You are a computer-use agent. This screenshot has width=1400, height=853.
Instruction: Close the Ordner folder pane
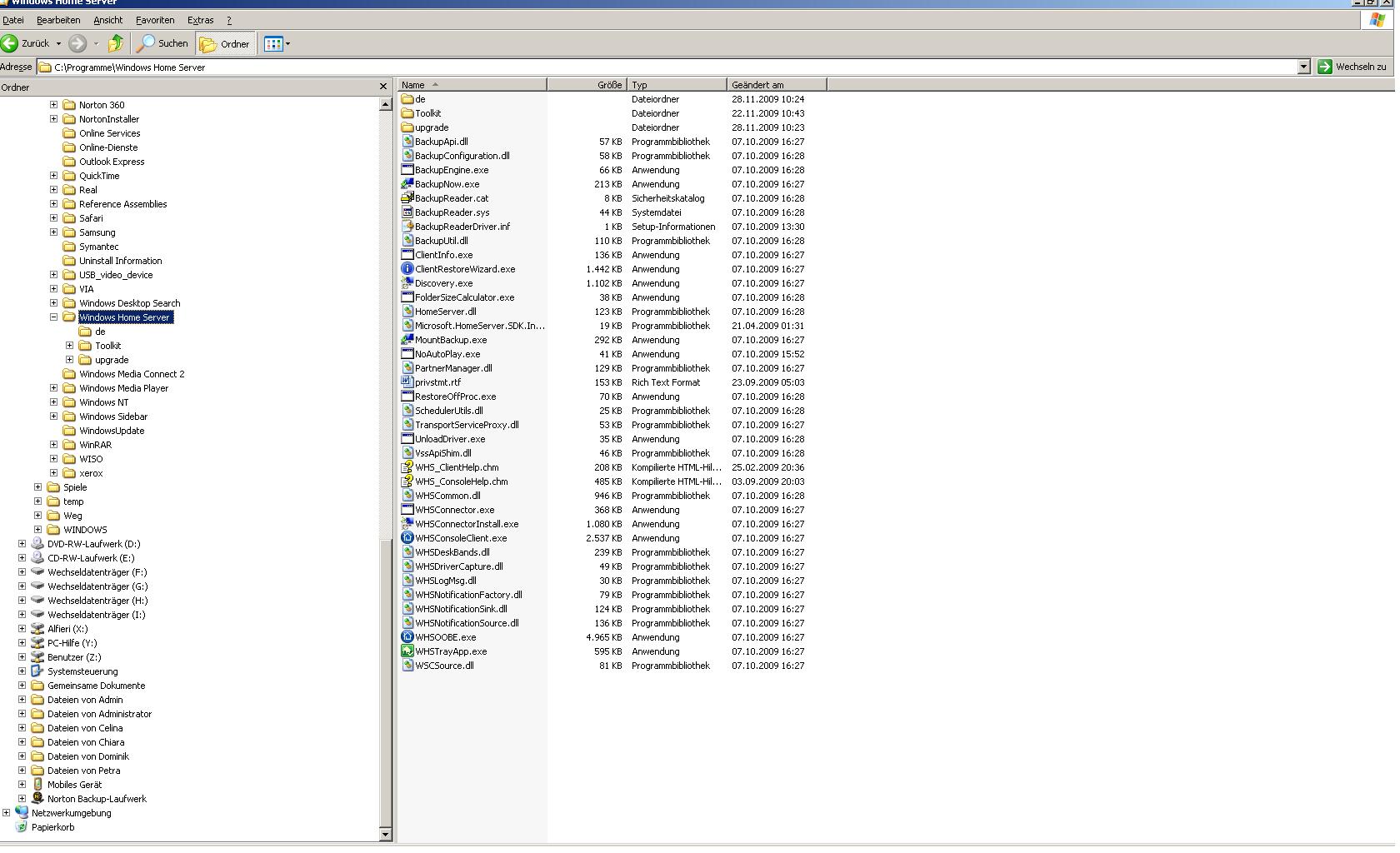(383, 87)
